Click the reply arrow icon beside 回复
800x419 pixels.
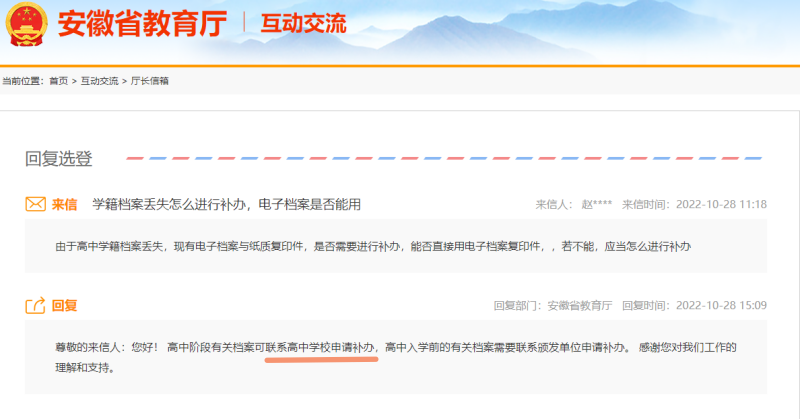click(x=35, y=305)
